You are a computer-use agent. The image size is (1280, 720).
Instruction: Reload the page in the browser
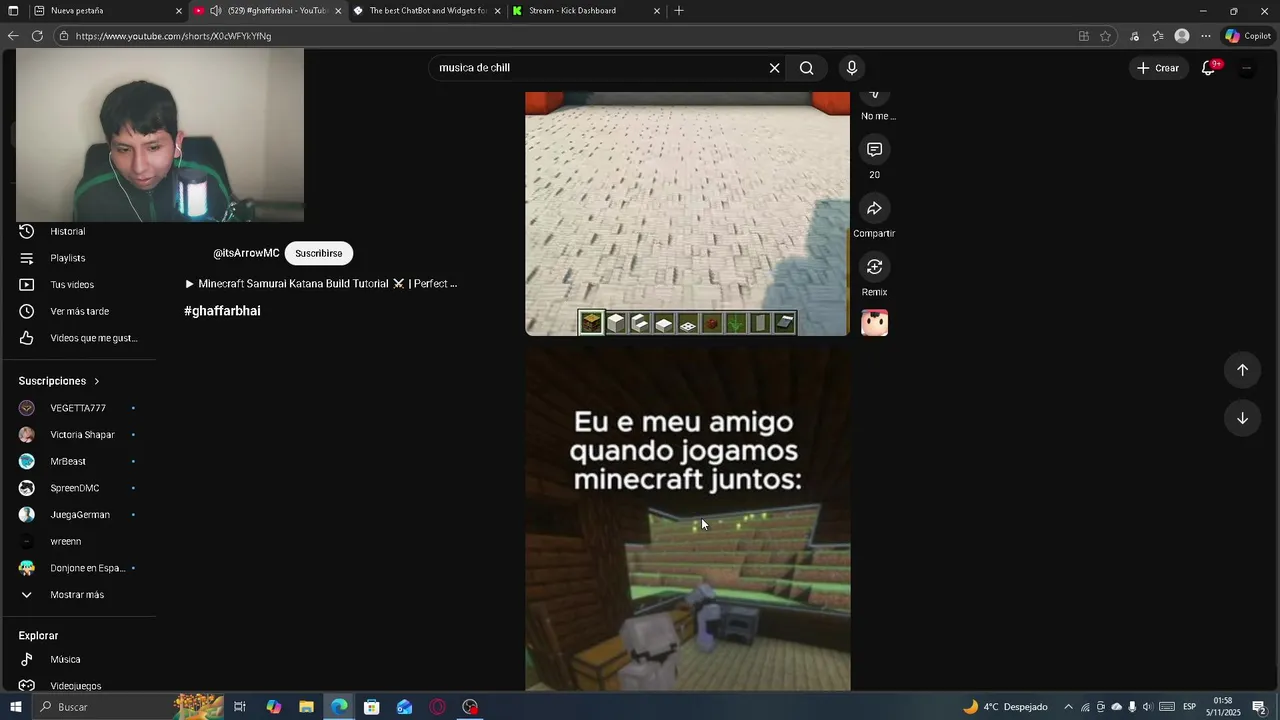[x=37, y=36]
